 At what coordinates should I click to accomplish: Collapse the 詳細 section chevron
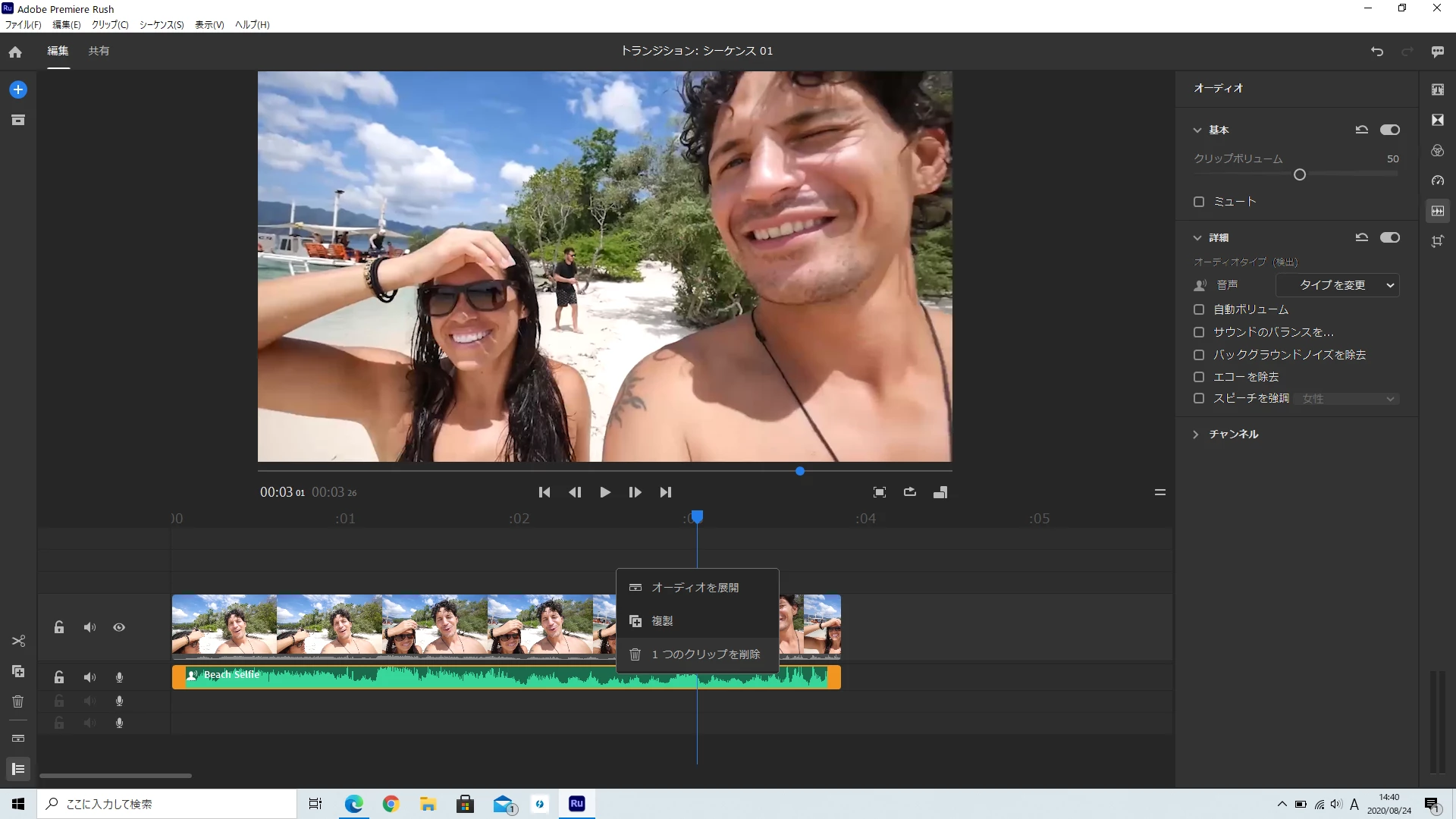click(1197, 238)
